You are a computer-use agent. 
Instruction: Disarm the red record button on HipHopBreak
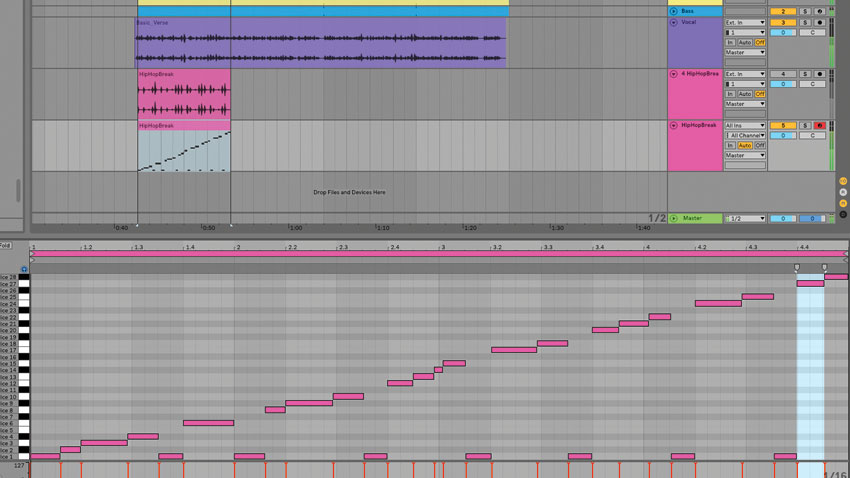click(x=820, y=126)
